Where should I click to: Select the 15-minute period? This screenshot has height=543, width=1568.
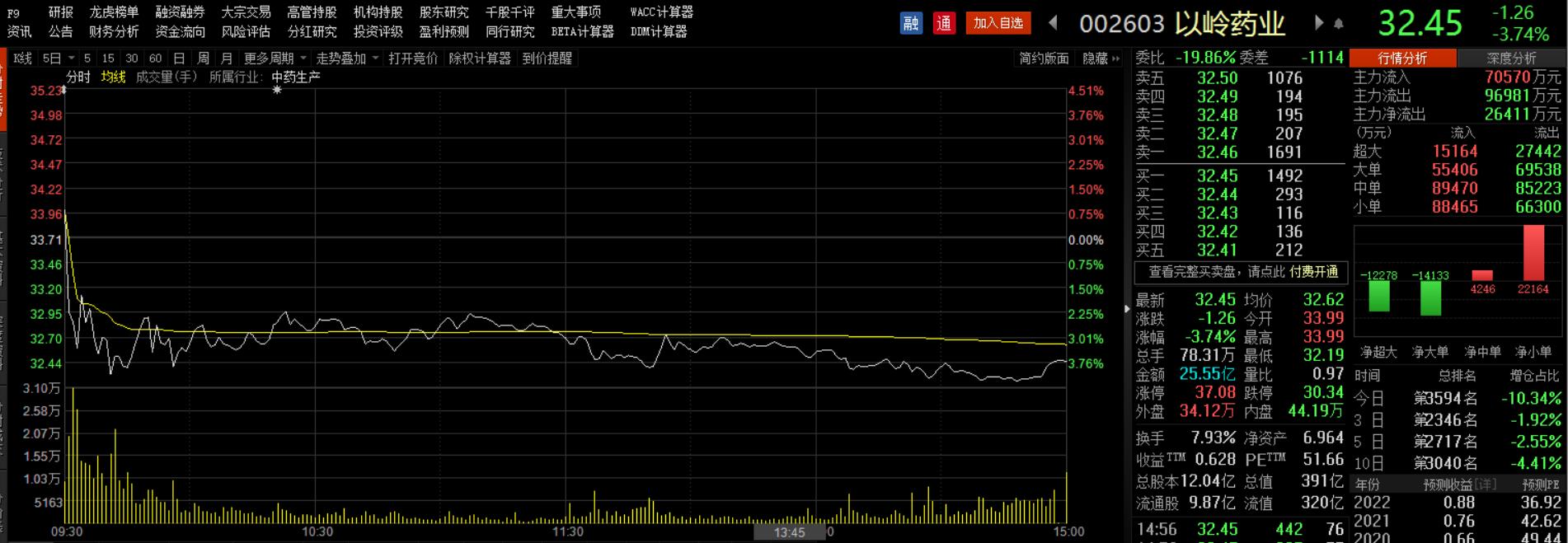(x=108, y=59)
